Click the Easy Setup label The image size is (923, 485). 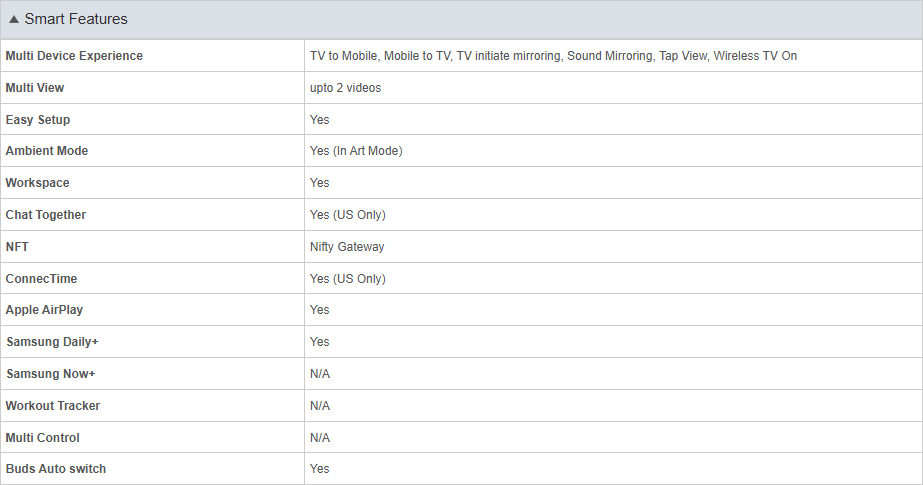[x=38, y=119]
